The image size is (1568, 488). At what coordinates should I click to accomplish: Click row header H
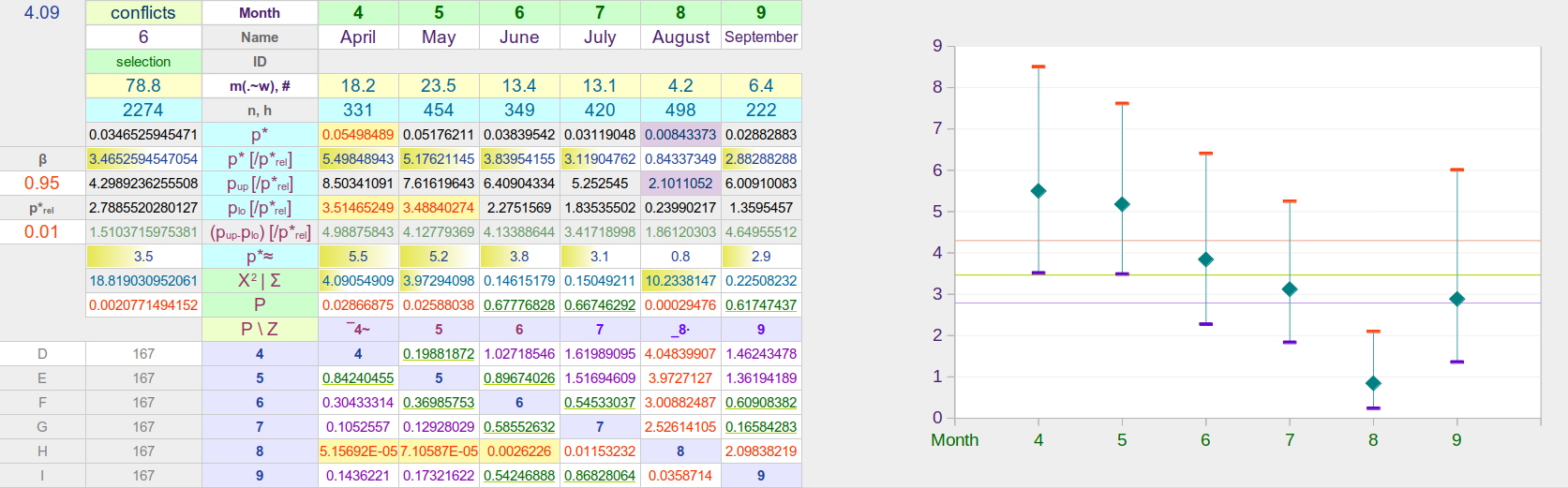[42, 451]
